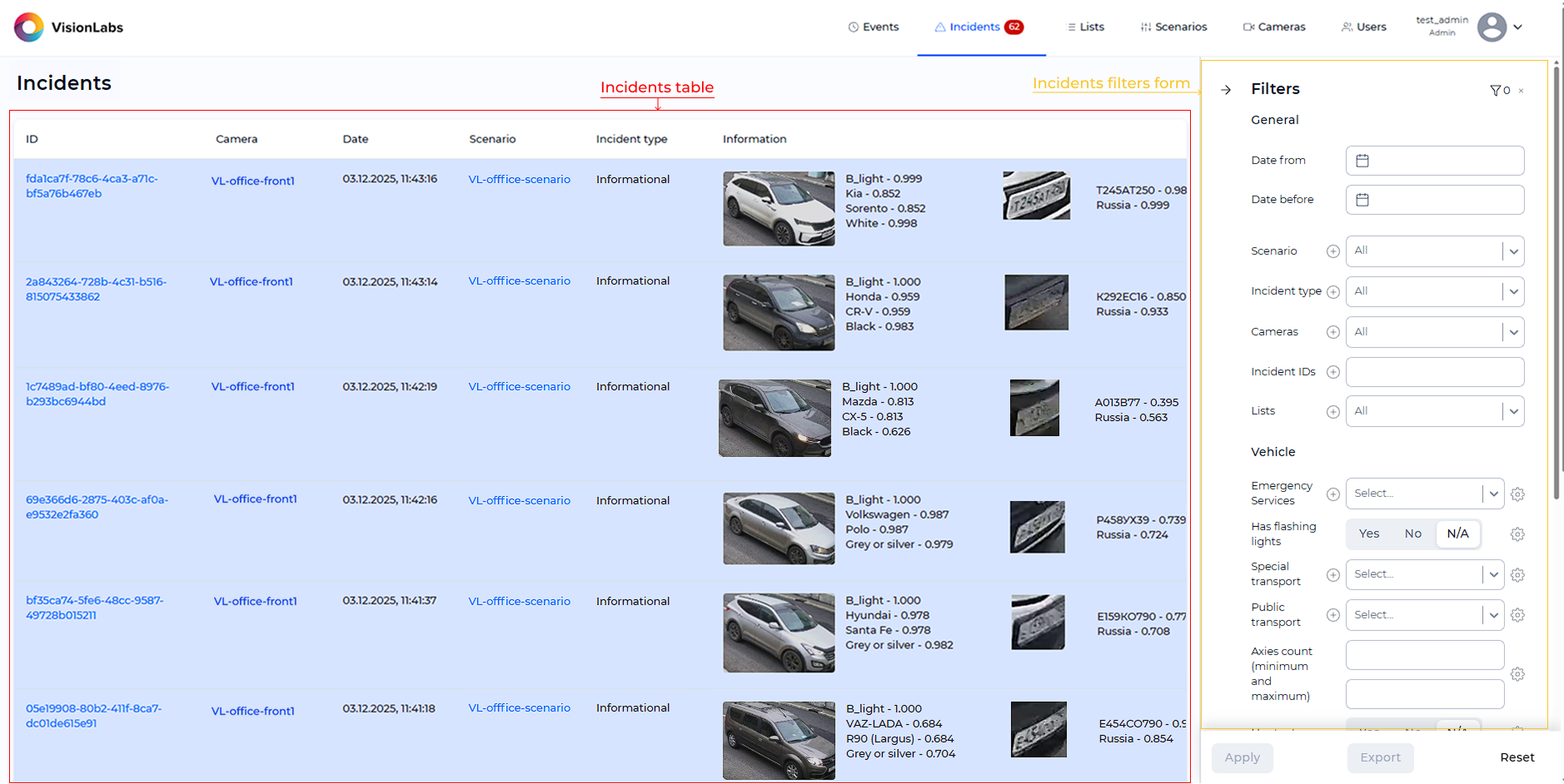
Task: Click plus icon next to Scenario filter
Action: (1332, 251)
